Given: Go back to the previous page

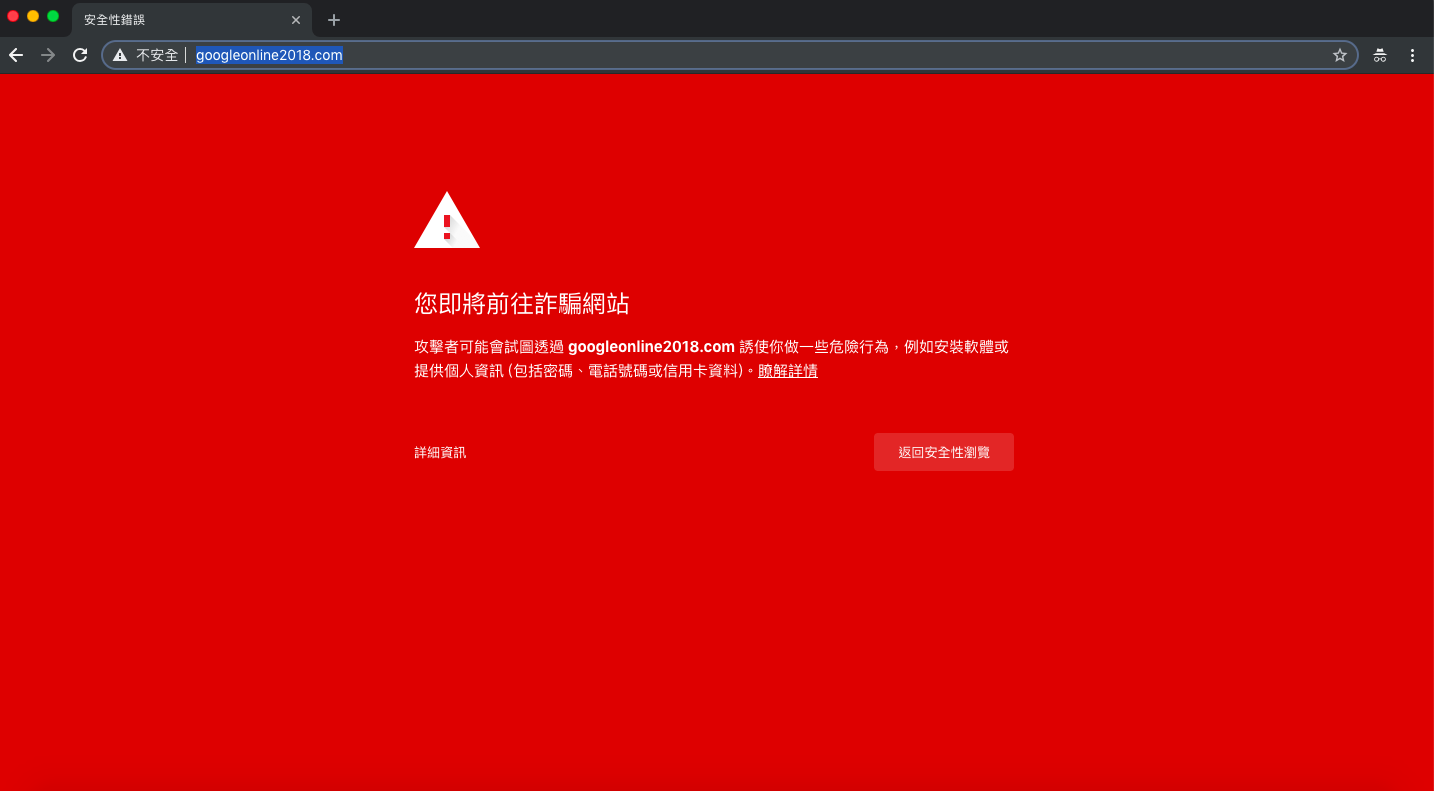Looking at the screenshot, I should [x=16, y=55].
